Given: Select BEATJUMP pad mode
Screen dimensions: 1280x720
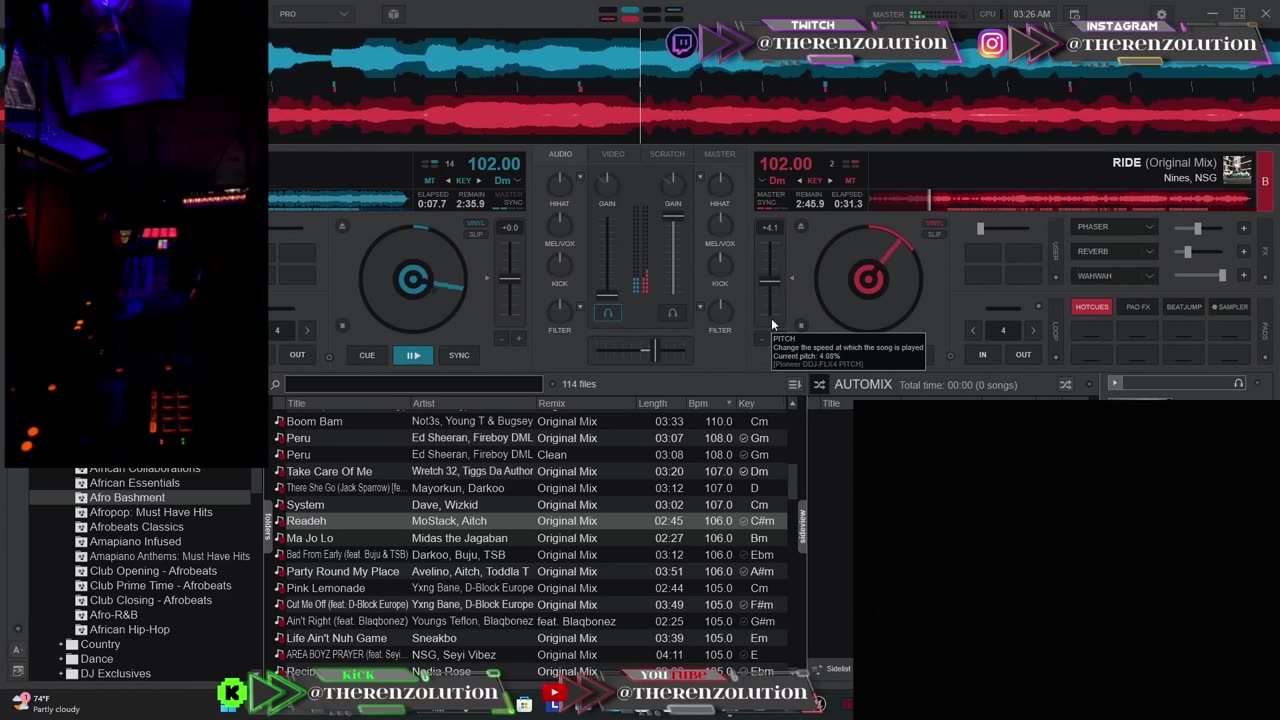Looking at the screenshot, I should click(1183, 307).
